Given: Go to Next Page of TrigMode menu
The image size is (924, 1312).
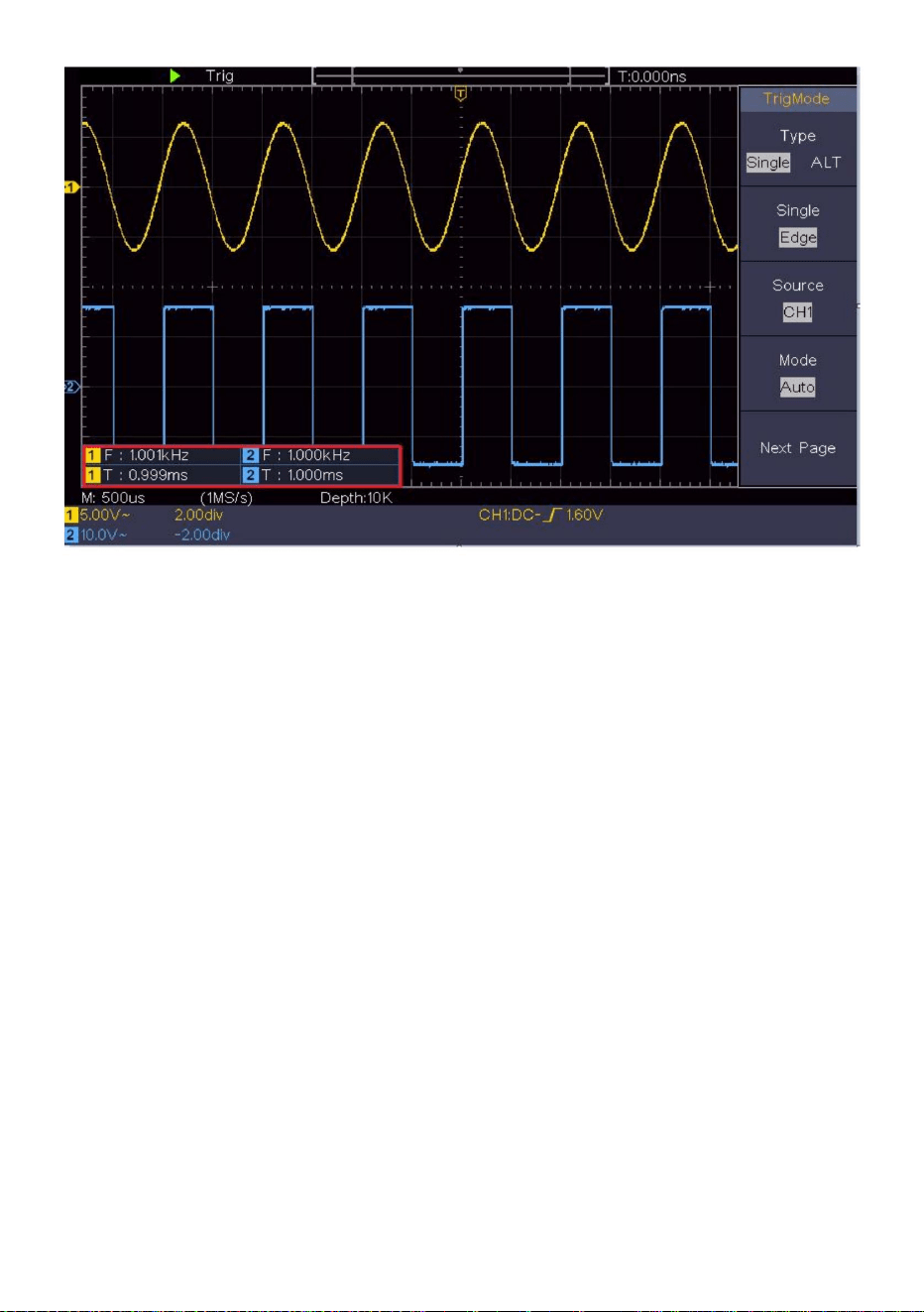Looking at the screenshot, I should (x=798, y=448).
